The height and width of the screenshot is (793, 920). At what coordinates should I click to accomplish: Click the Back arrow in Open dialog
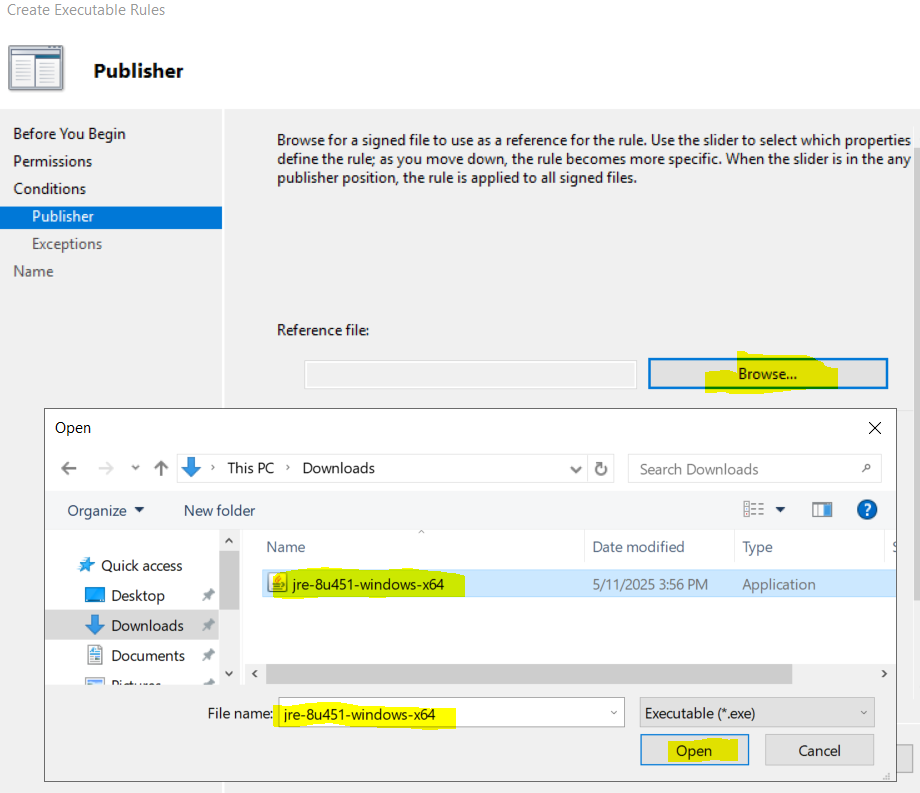point(69,468)
